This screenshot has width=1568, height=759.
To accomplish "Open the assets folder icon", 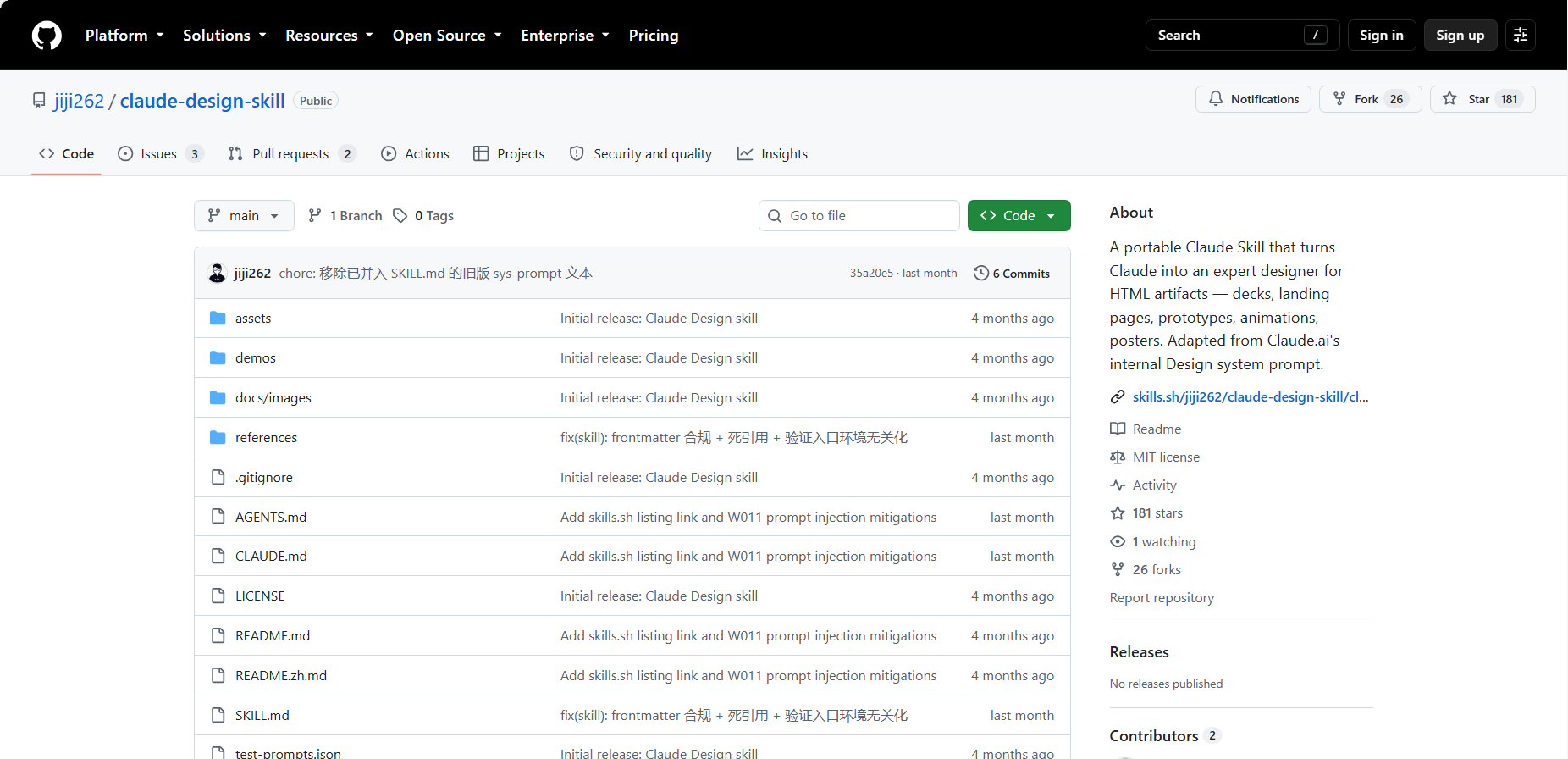I will tap(218, 319).
